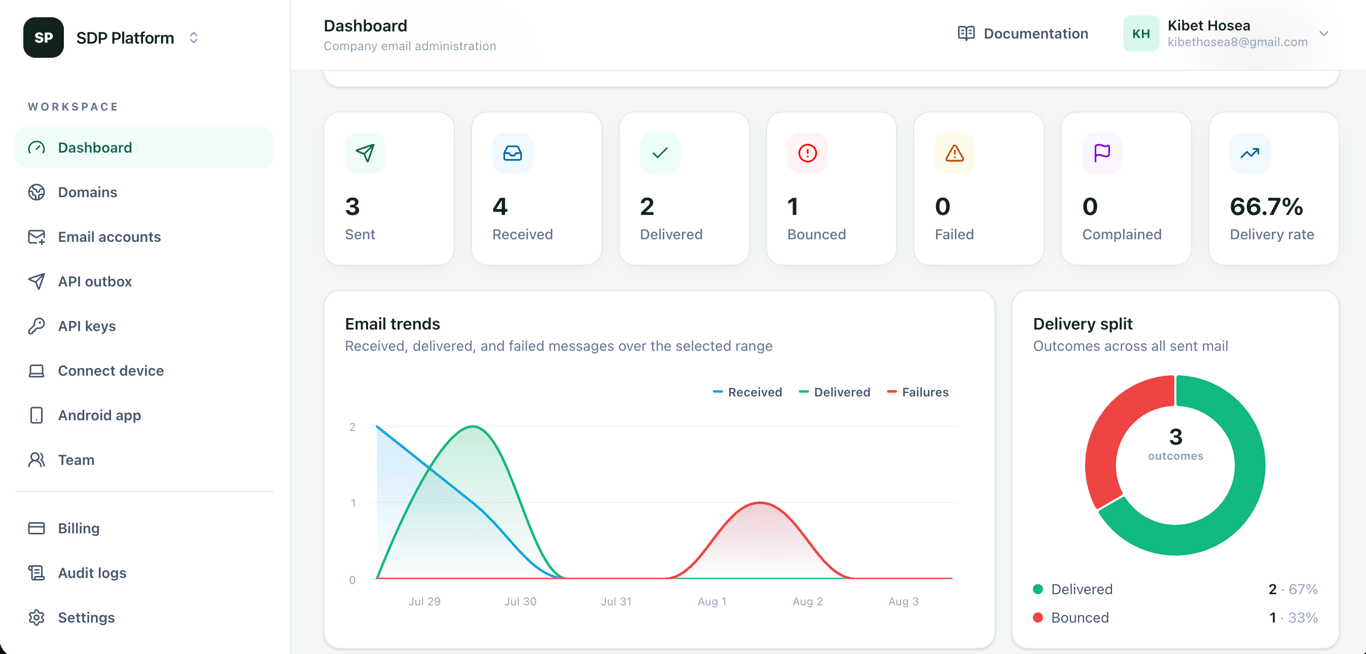The width and height of the screenshot is (1366, 654).
Task: Click the Sent paper-plane icon
Action: click(x=365, y=153)
